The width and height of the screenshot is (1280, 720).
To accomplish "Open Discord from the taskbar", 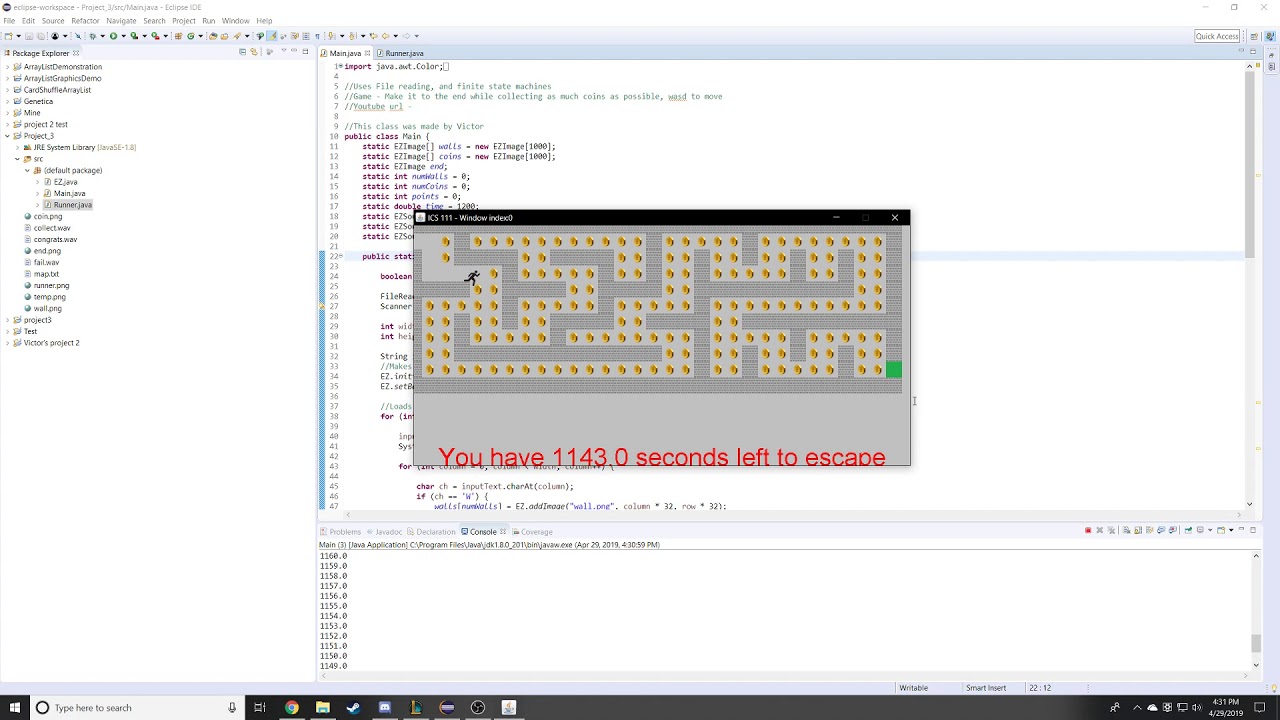I will (x=384, y=708).
